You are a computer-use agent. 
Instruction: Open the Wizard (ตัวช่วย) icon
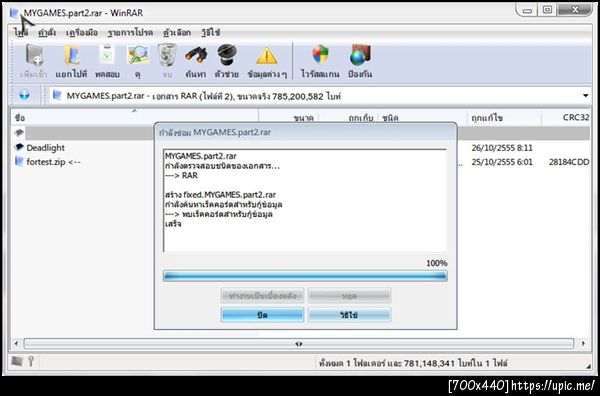[227, 55]
